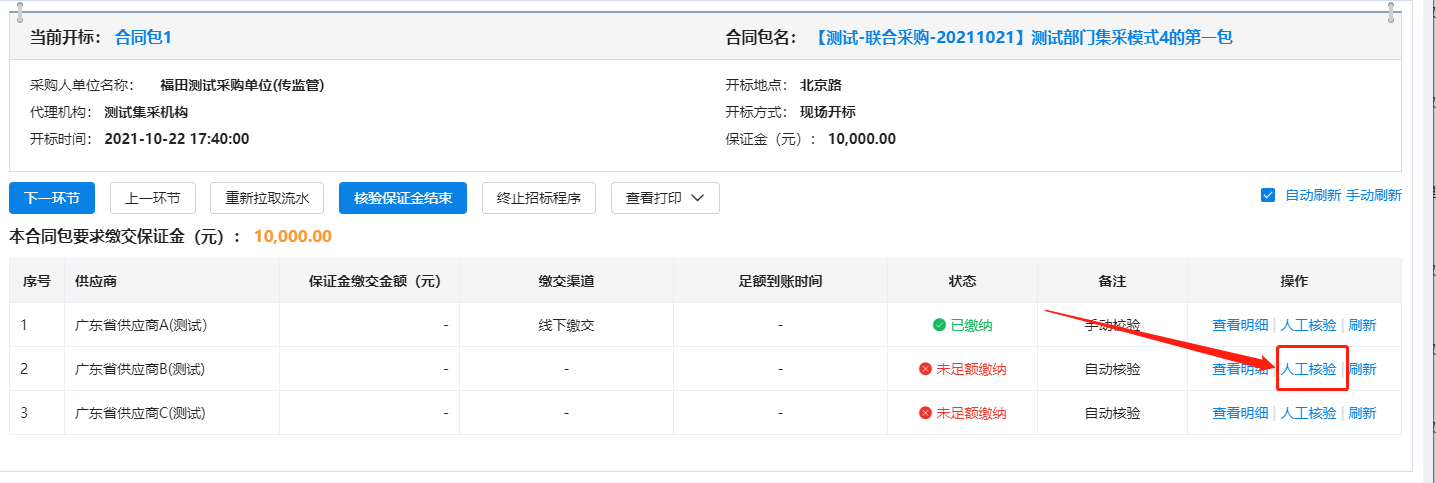Open 人工核验 for 广东省供应商A(测试)
Viewport: 1436px width, 483px height.
pyautogui.click(x=1308, y=325)
